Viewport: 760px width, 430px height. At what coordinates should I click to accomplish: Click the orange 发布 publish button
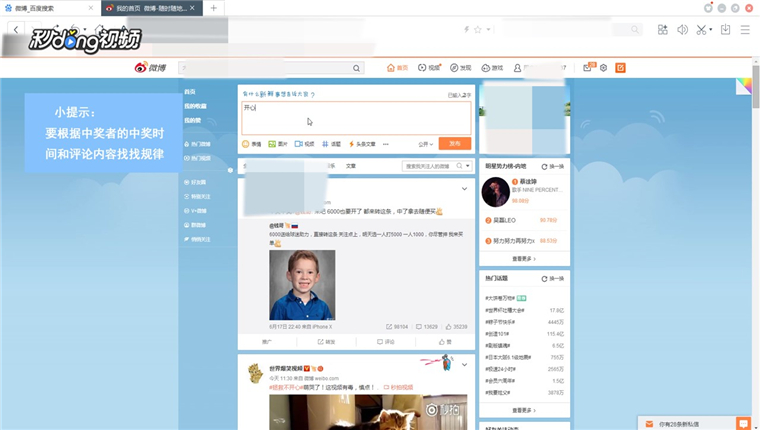click(455, 143)
